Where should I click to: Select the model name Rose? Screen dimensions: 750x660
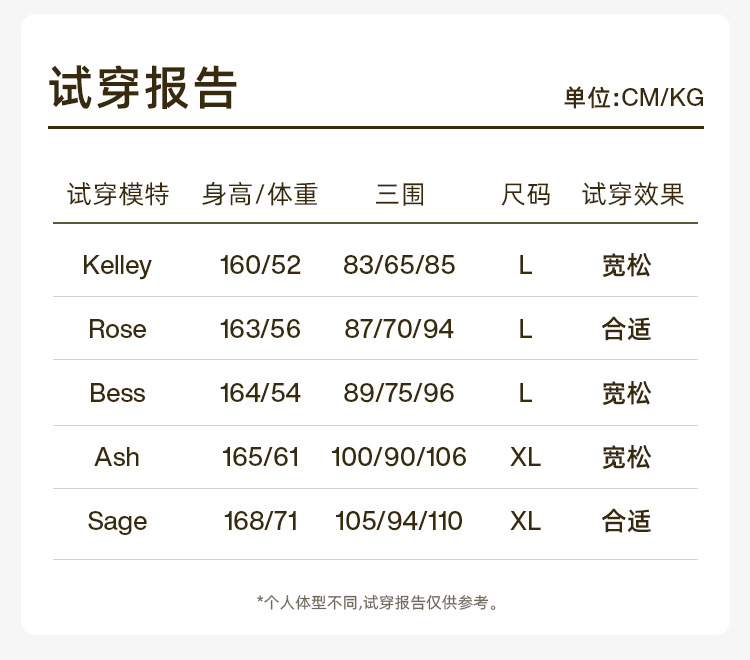pyautogui.click(x=117, y=329)
